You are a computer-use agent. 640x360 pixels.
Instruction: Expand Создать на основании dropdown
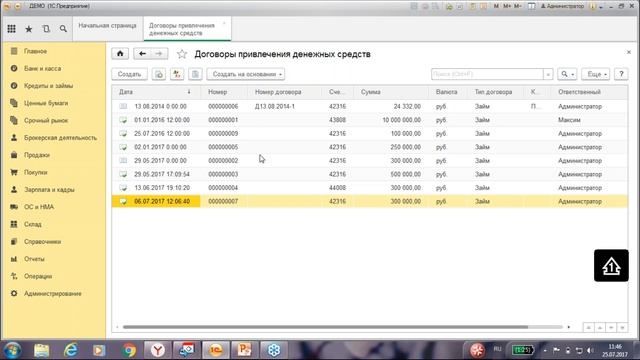246,74
